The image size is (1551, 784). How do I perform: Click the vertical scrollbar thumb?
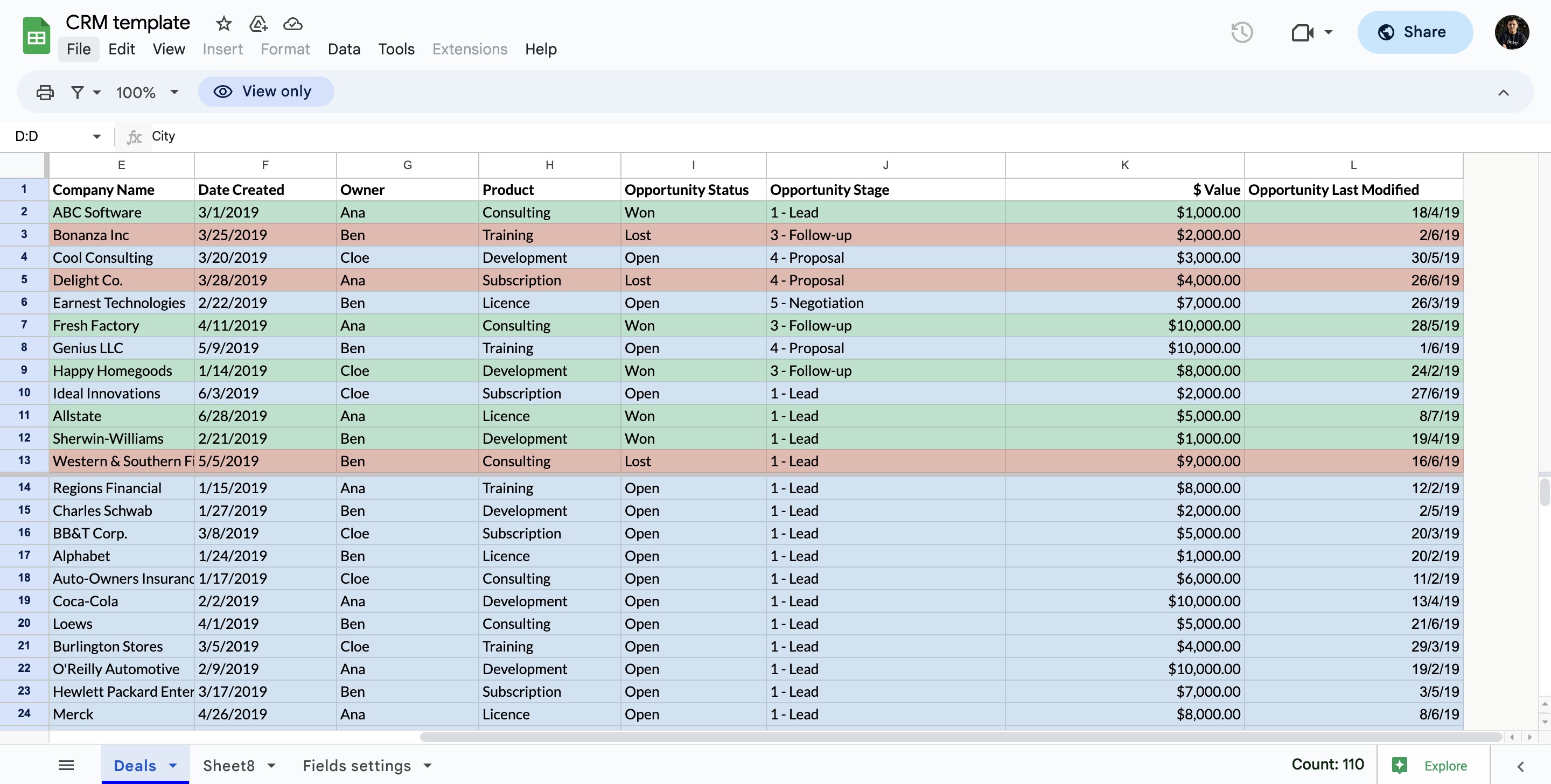click(x=1545, y=492)
